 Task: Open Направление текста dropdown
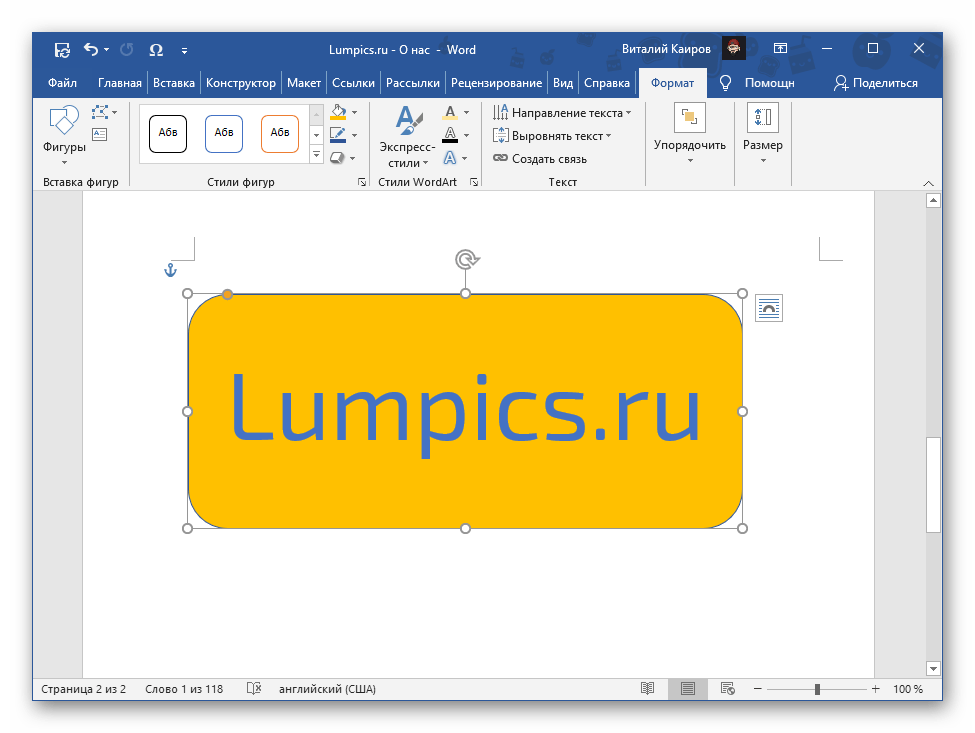(x=562, y=113)
